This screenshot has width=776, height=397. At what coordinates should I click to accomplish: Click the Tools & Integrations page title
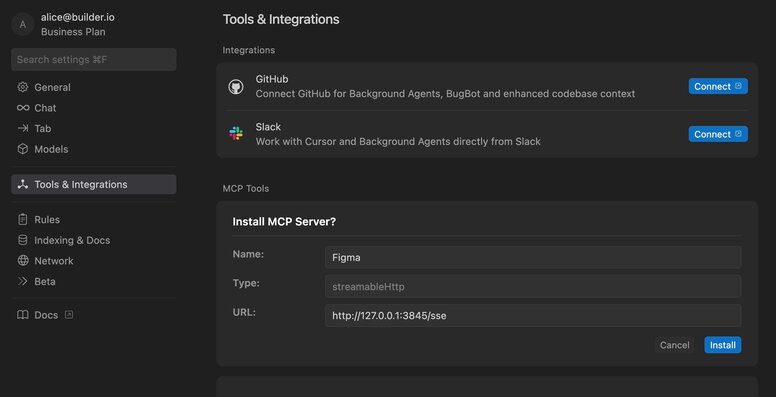[281, 19]
